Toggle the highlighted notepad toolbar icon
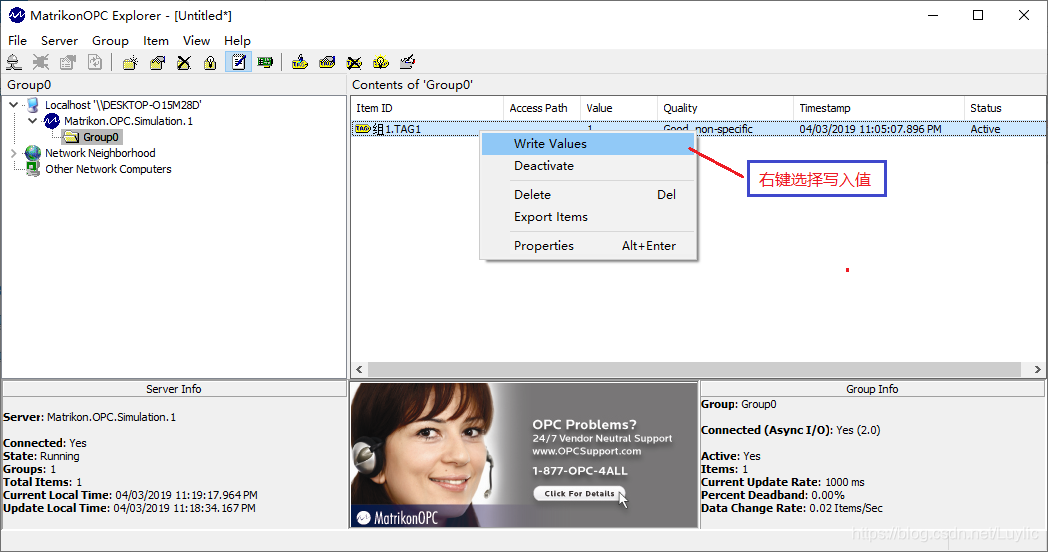The width and height of the screenshot is (1048, 552). tap(238, 62)
